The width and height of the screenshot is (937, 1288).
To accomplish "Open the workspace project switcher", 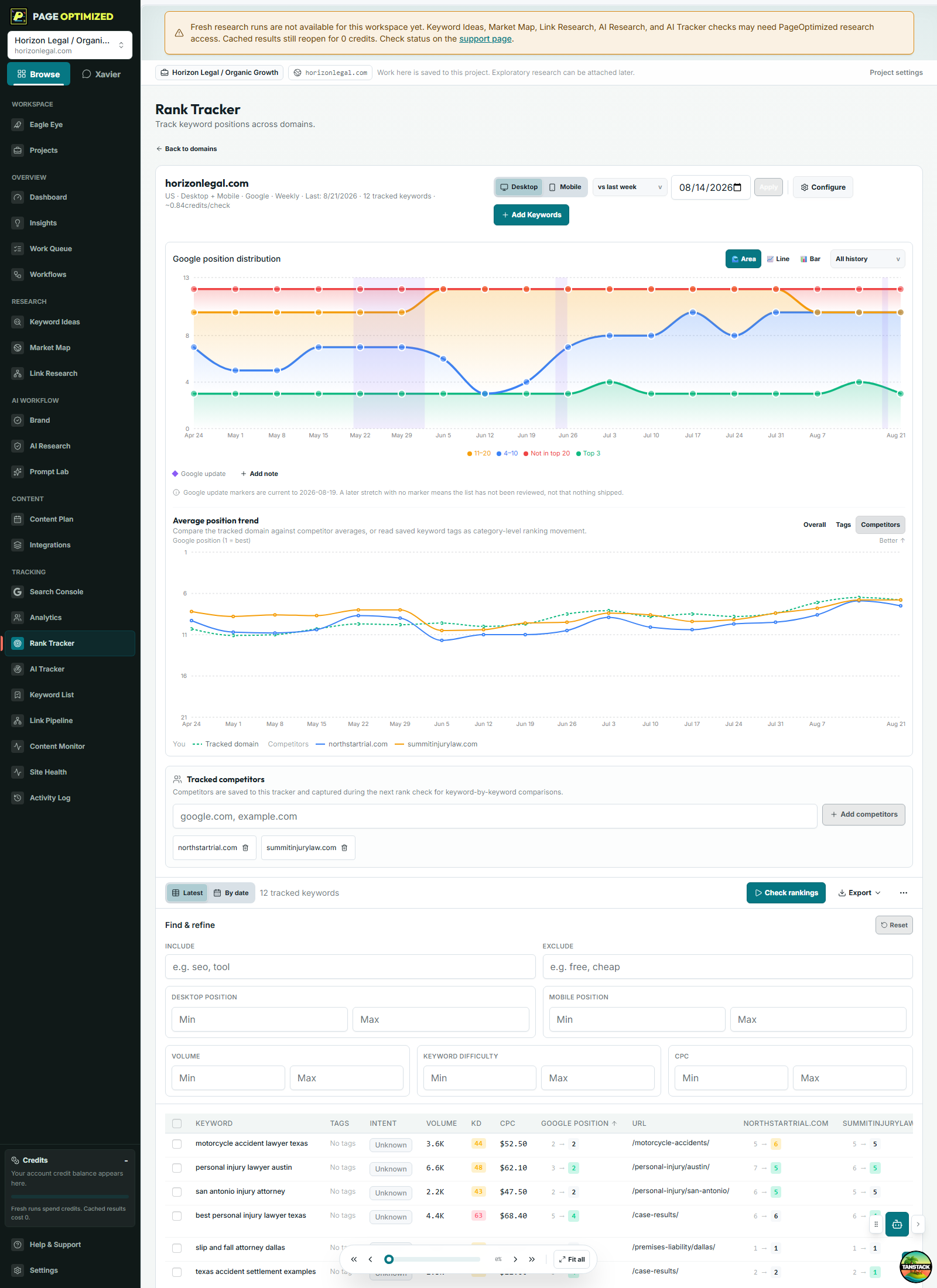I will (x=70, y=45).
